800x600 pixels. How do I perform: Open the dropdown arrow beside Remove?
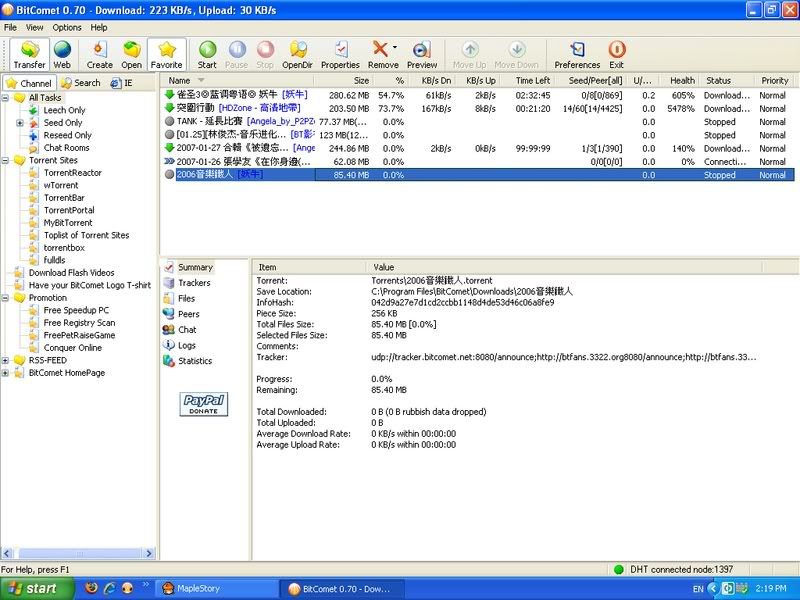click(x=395, y=48)
